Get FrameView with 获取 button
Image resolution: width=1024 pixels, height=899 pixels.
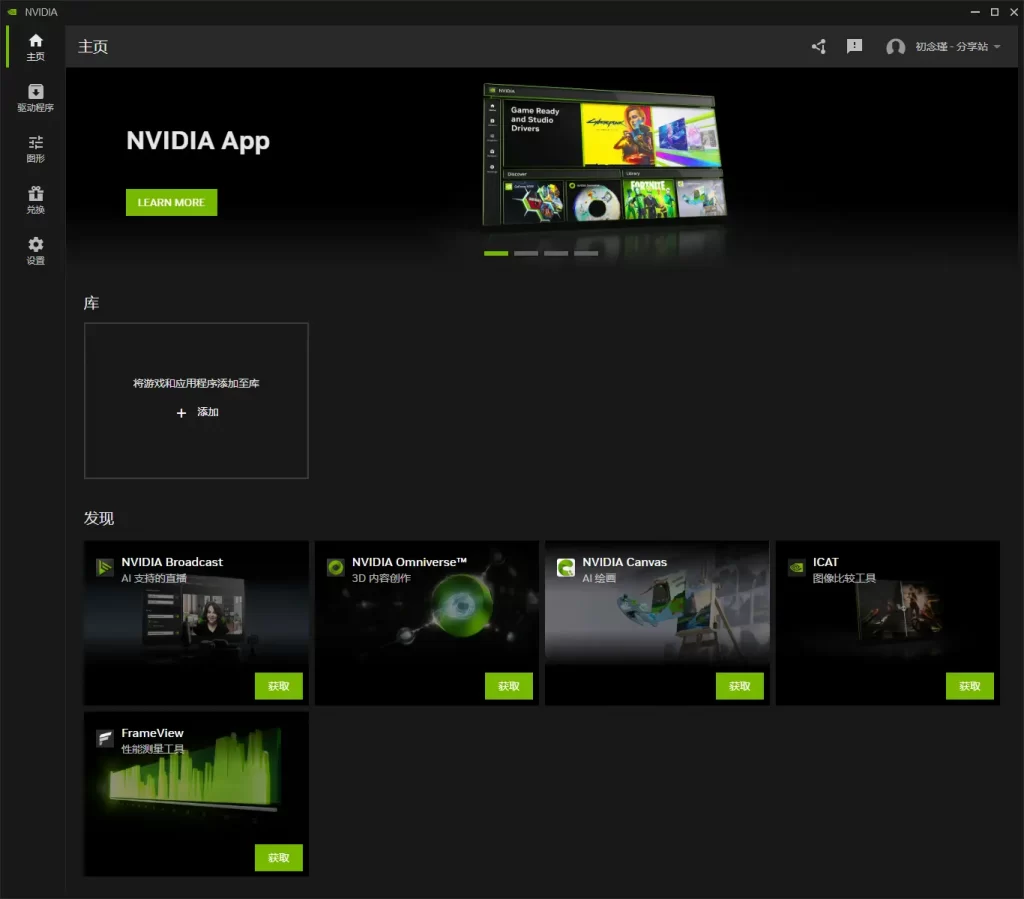tap(278, 857)
